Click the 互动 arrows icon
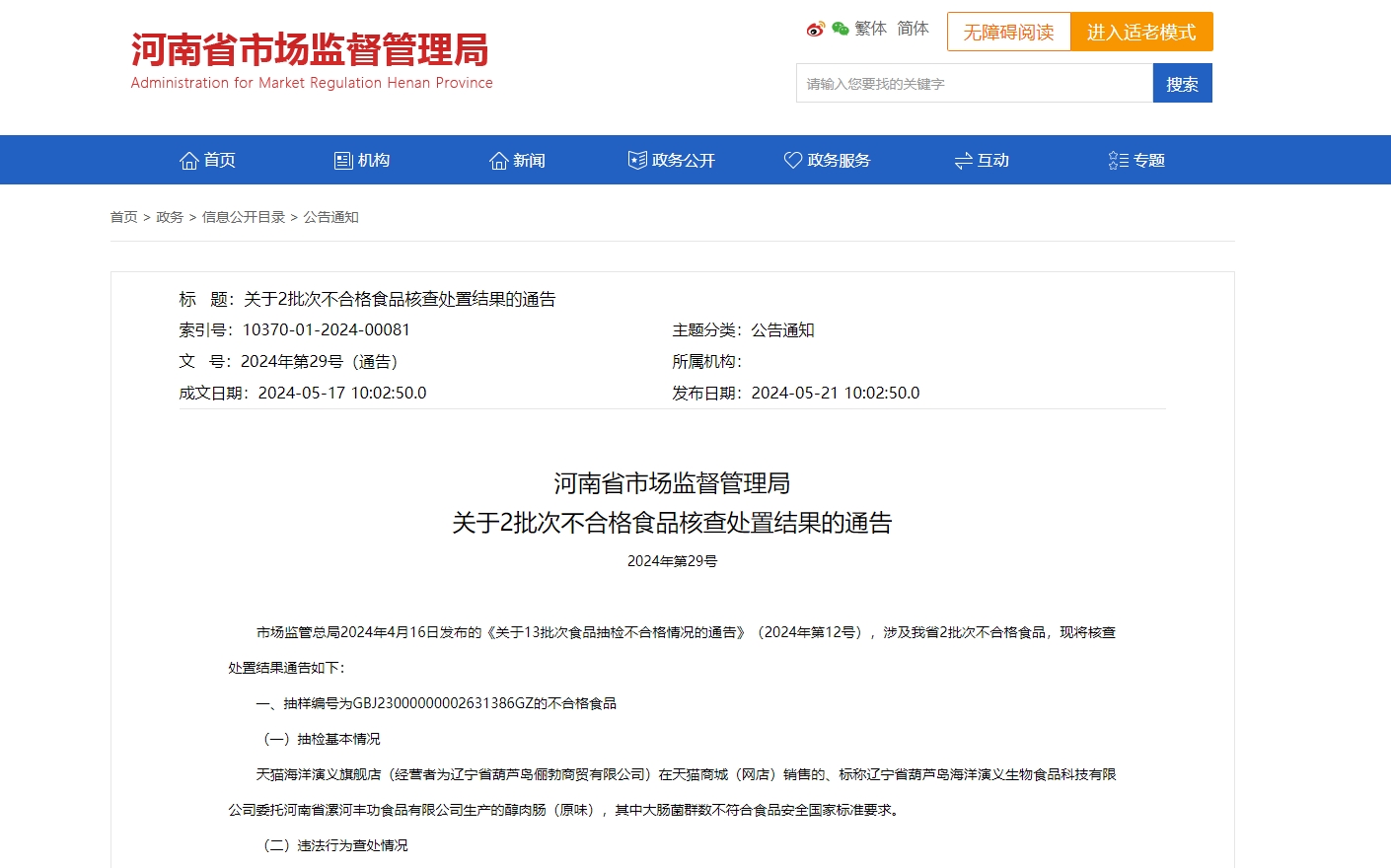 click(964, 161)
